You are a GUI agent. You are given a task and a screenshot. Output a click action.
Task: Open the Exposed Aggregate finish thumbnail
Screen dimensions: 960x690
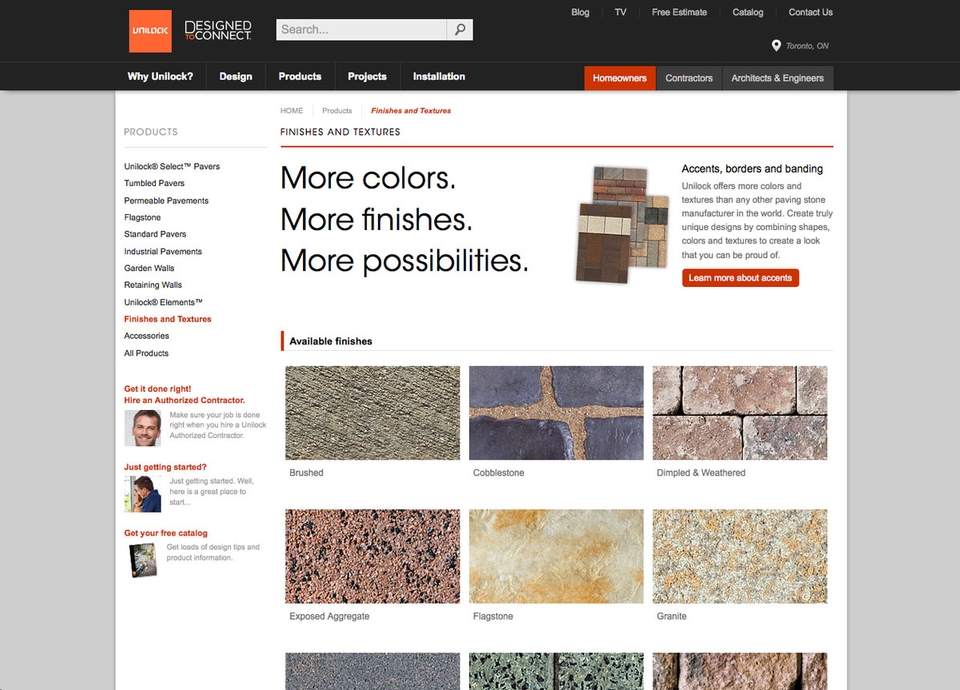pos(372,557)
